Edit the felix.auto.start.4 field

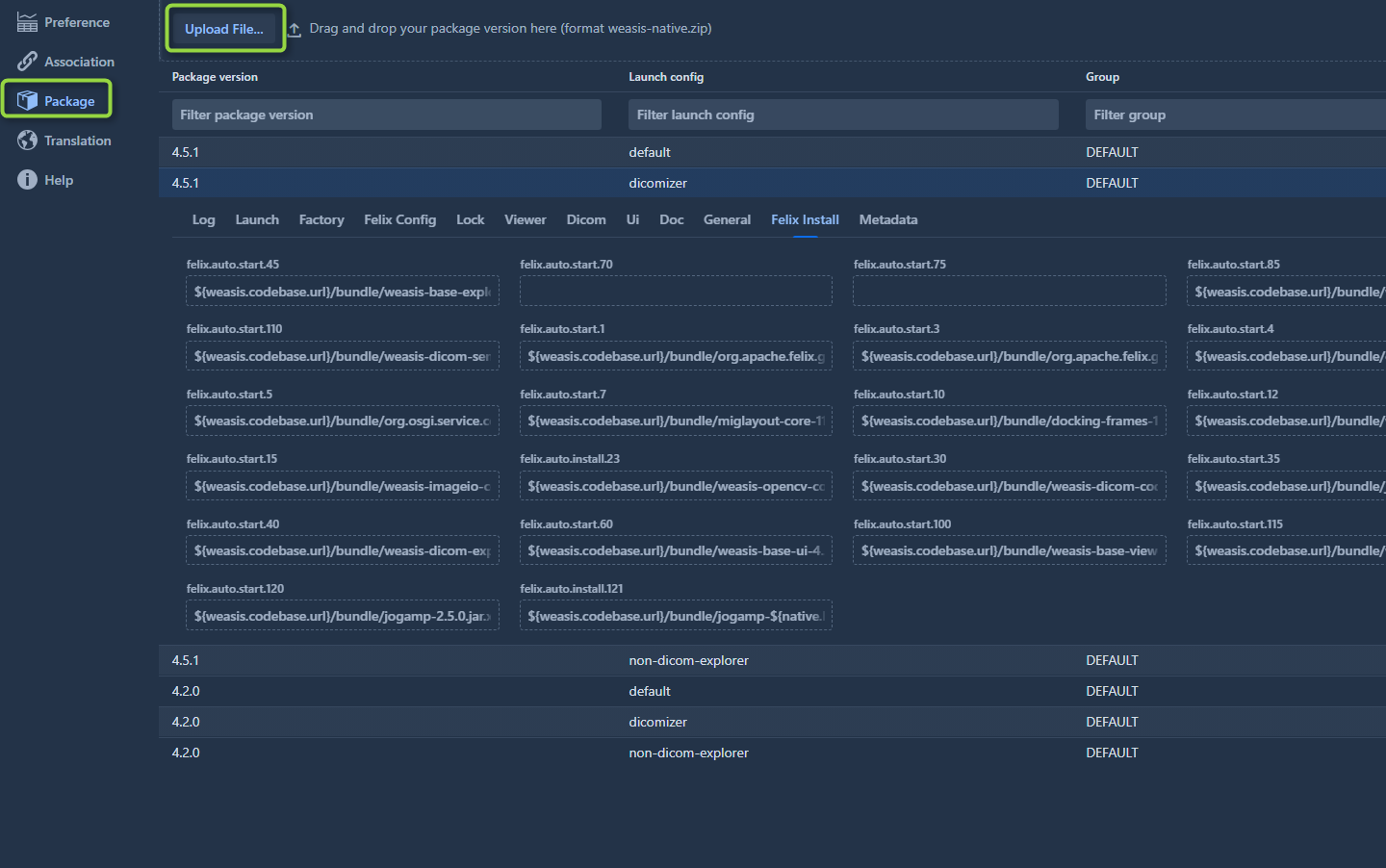1287,356
